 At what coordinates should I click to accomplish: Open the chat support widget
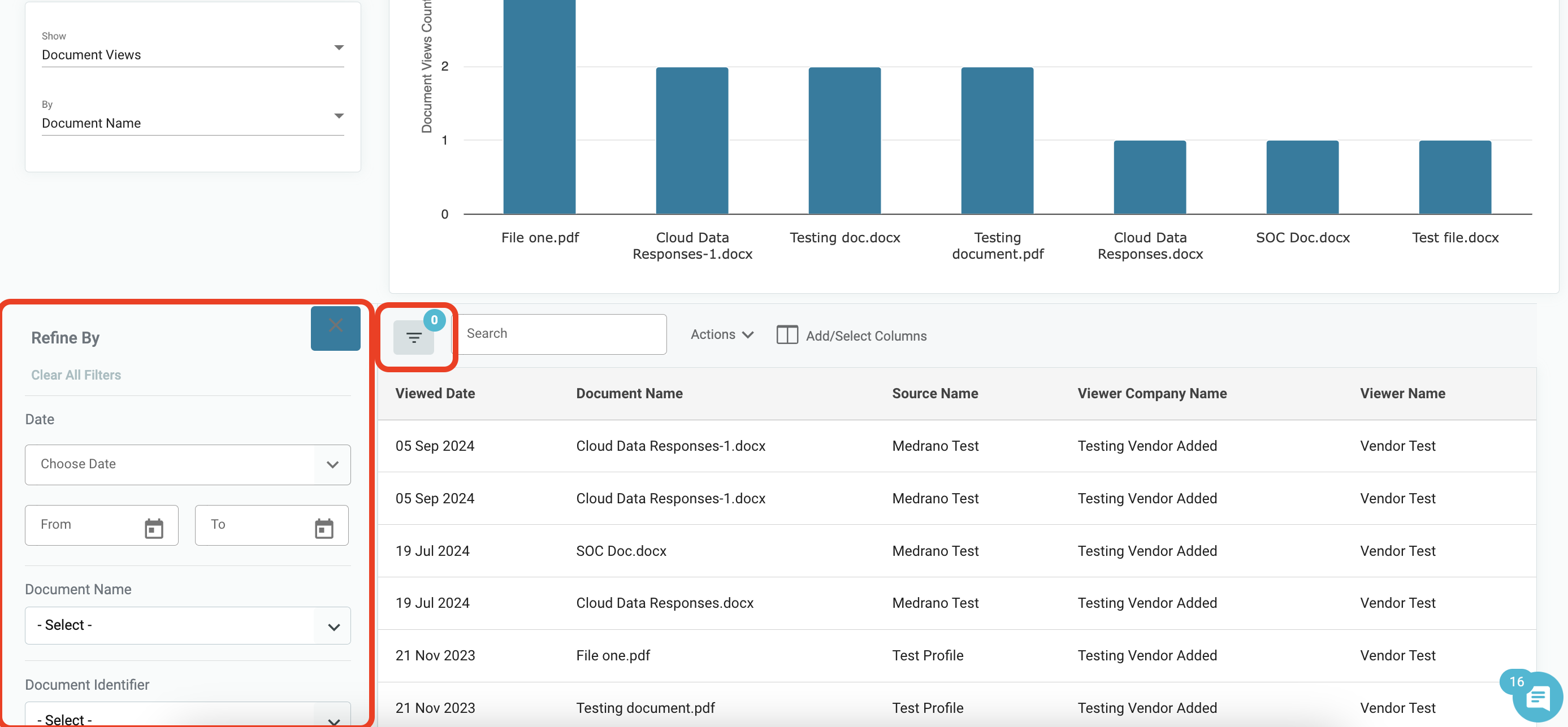coord(1537,697)
